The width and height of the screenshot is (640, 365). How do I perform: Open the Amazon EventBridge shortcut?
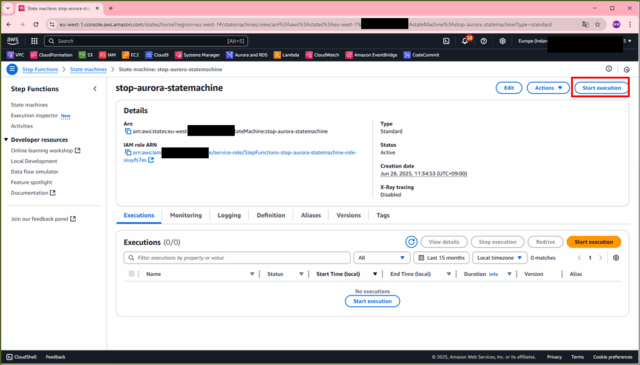tap(371, 55)
